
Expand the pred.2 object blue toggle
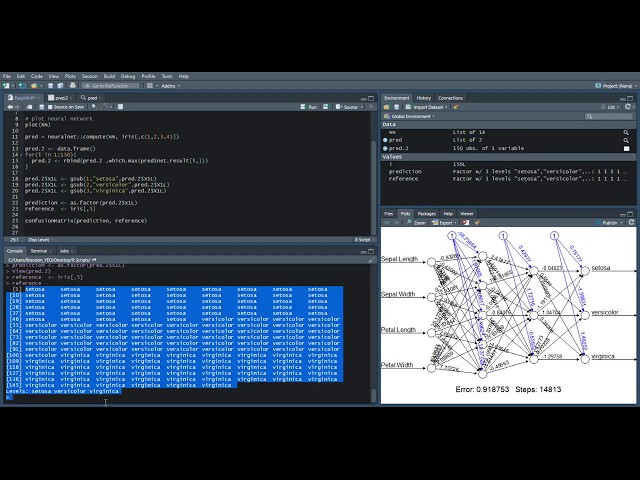coord(385,148)
